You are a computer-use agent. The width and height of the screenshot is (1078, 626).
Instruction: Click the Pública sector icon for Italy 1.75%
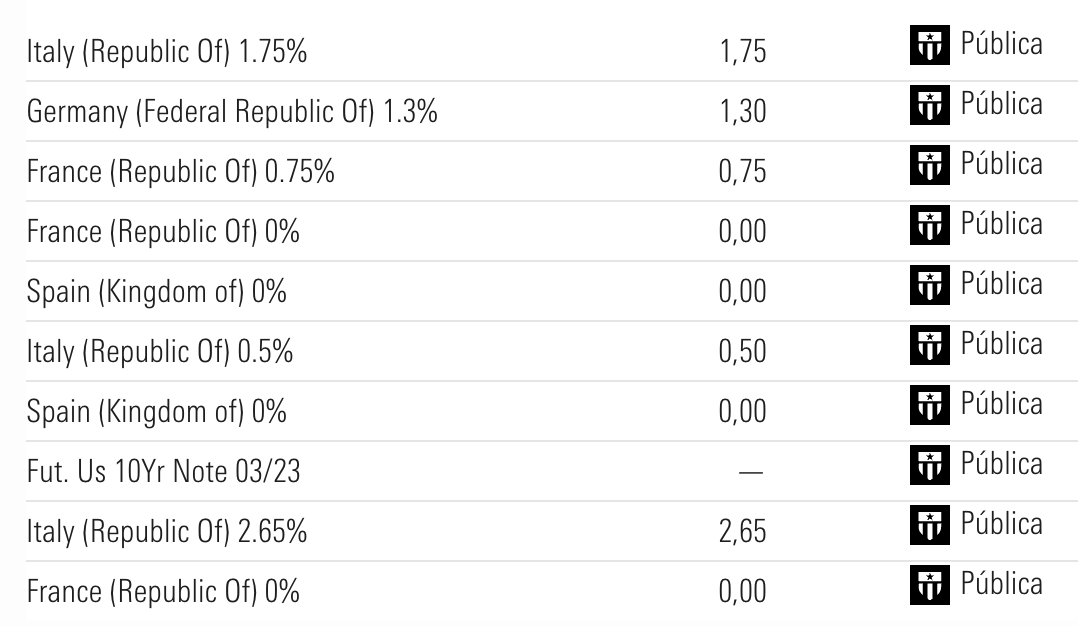pyautogui.click(x=928, y=46)
